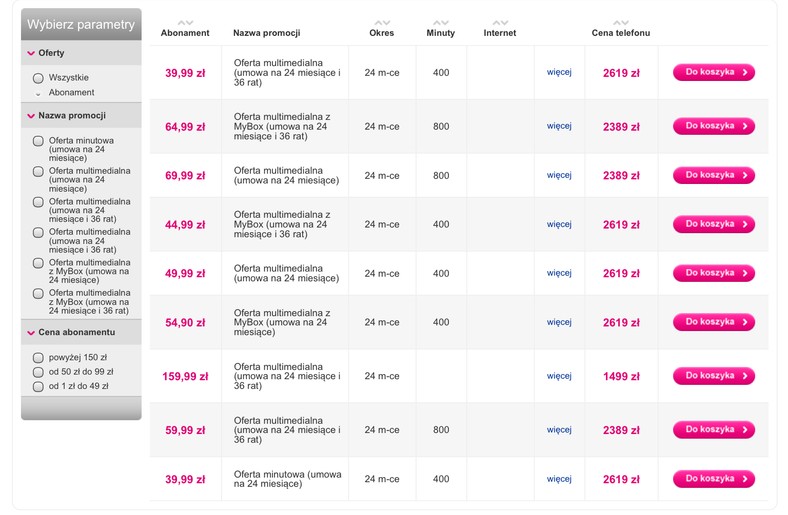Screen dimensions: 788x515
Task: Check the powyżej 150 zł price filter
Action: pyautogui.click(x=38, y=358)
